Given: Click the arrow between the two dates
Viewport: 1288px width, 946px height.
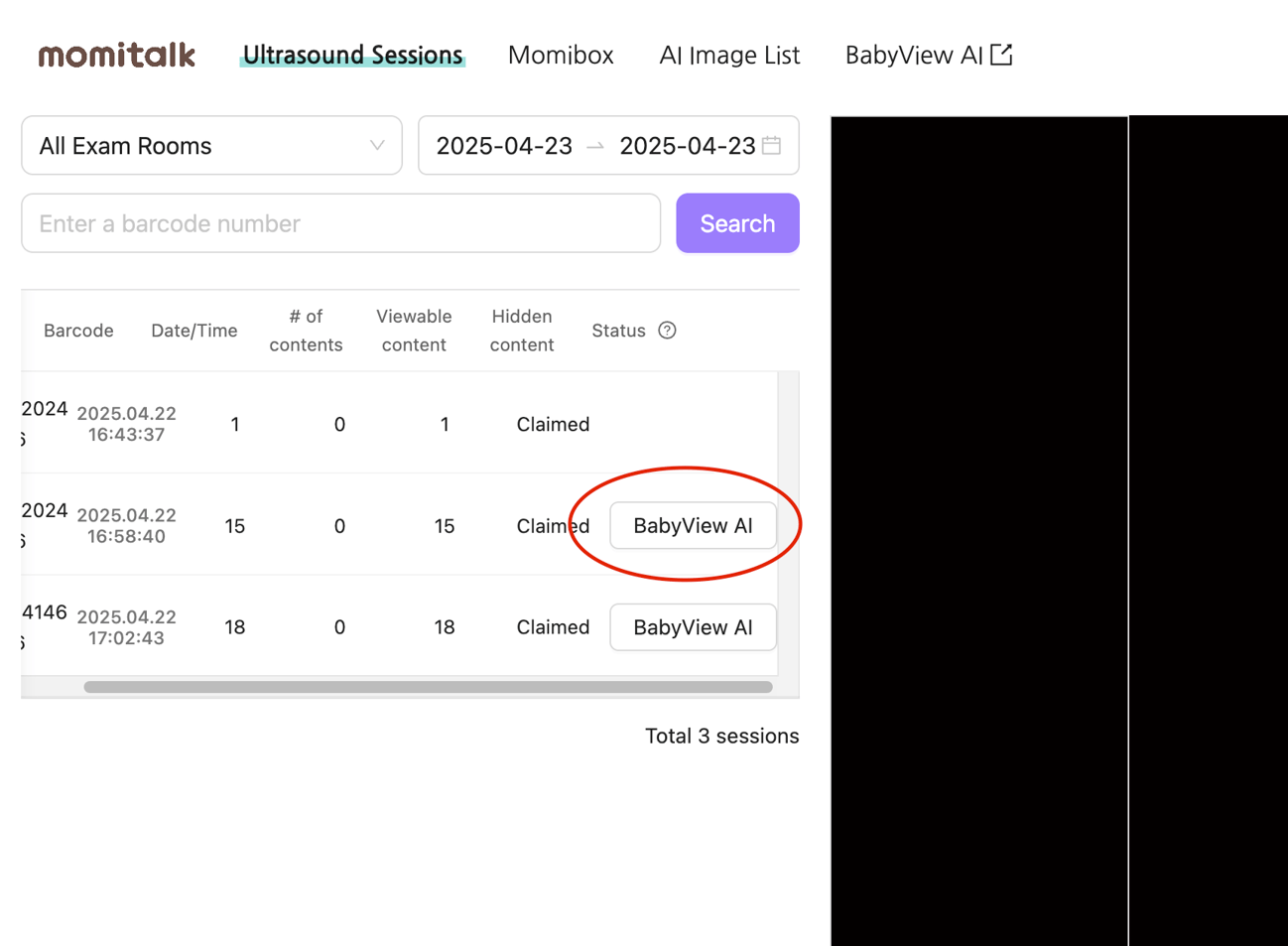Looking at the screenshot, I should point(595,146).
